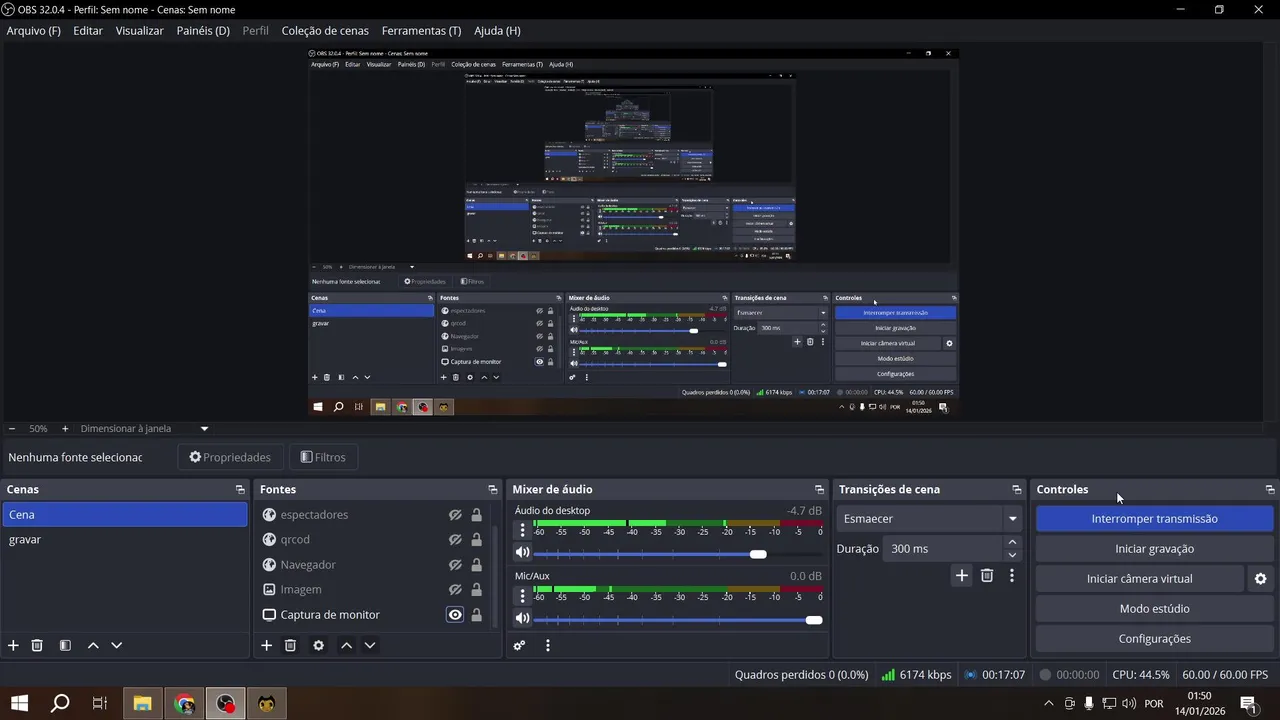
Task: Add a new source in Fontes panel
Action: pyautogui.click(x=267, y=645)
